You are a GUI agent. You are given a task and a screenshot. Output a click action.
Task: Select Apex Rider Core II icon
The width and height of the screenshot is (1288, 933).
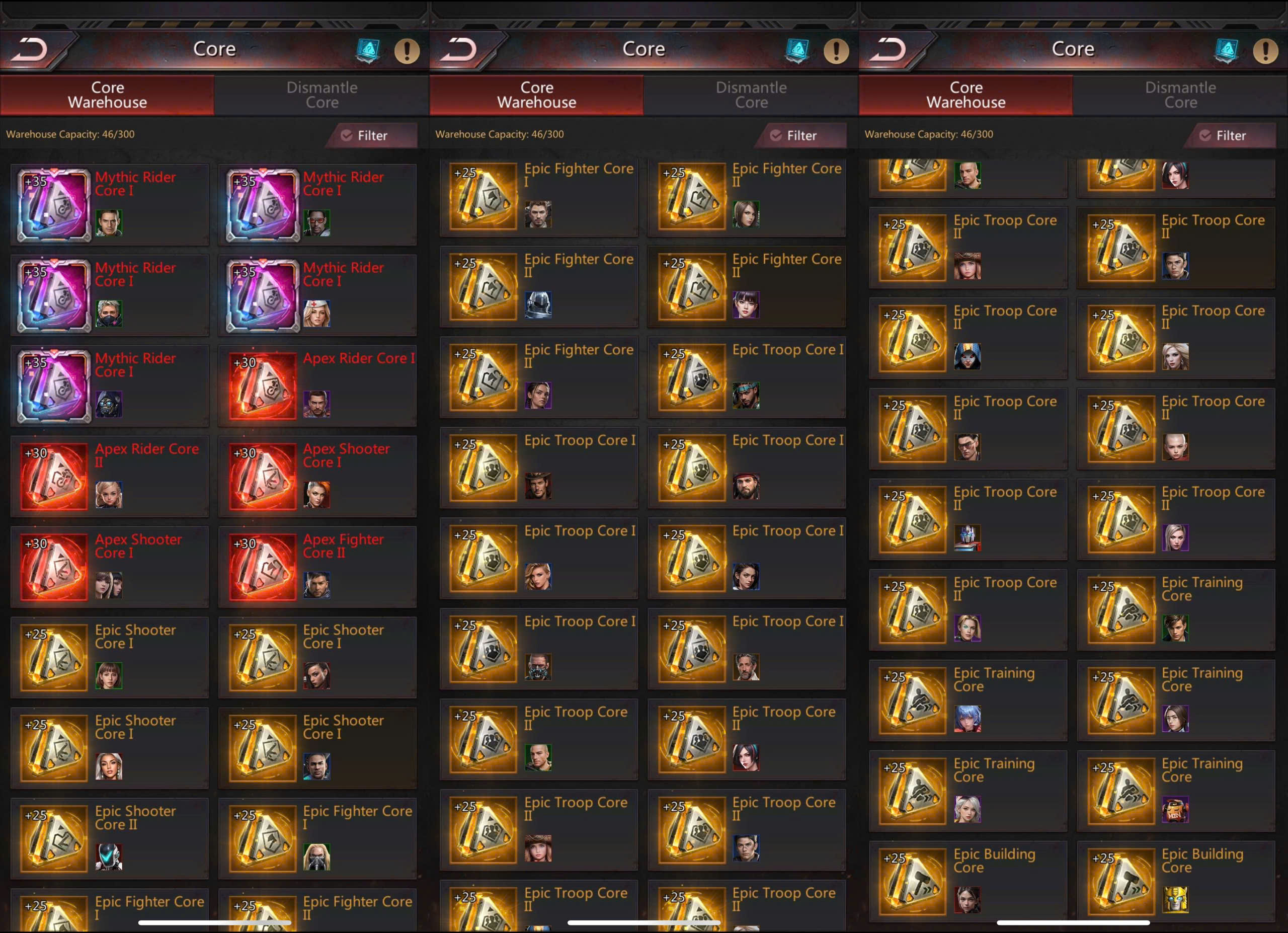[x=54, y=477]
